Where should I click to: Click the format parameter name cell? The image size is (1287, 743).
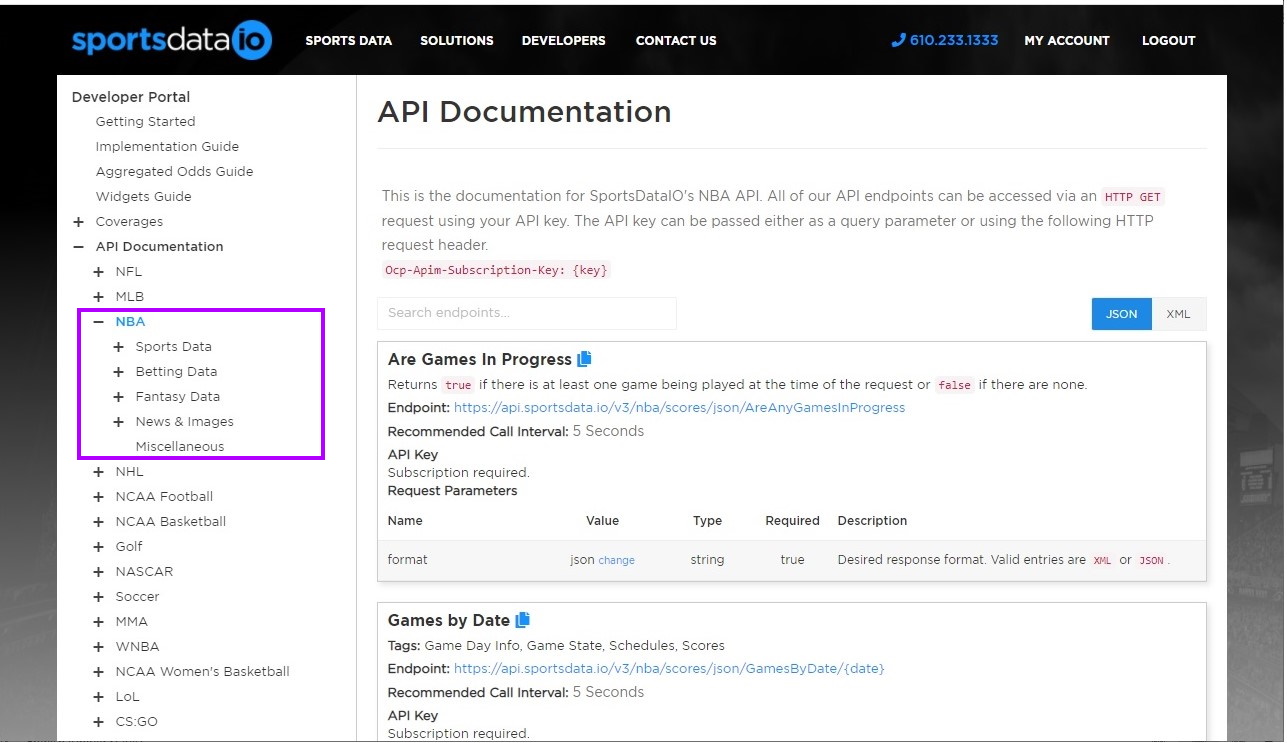click(407, 560)
